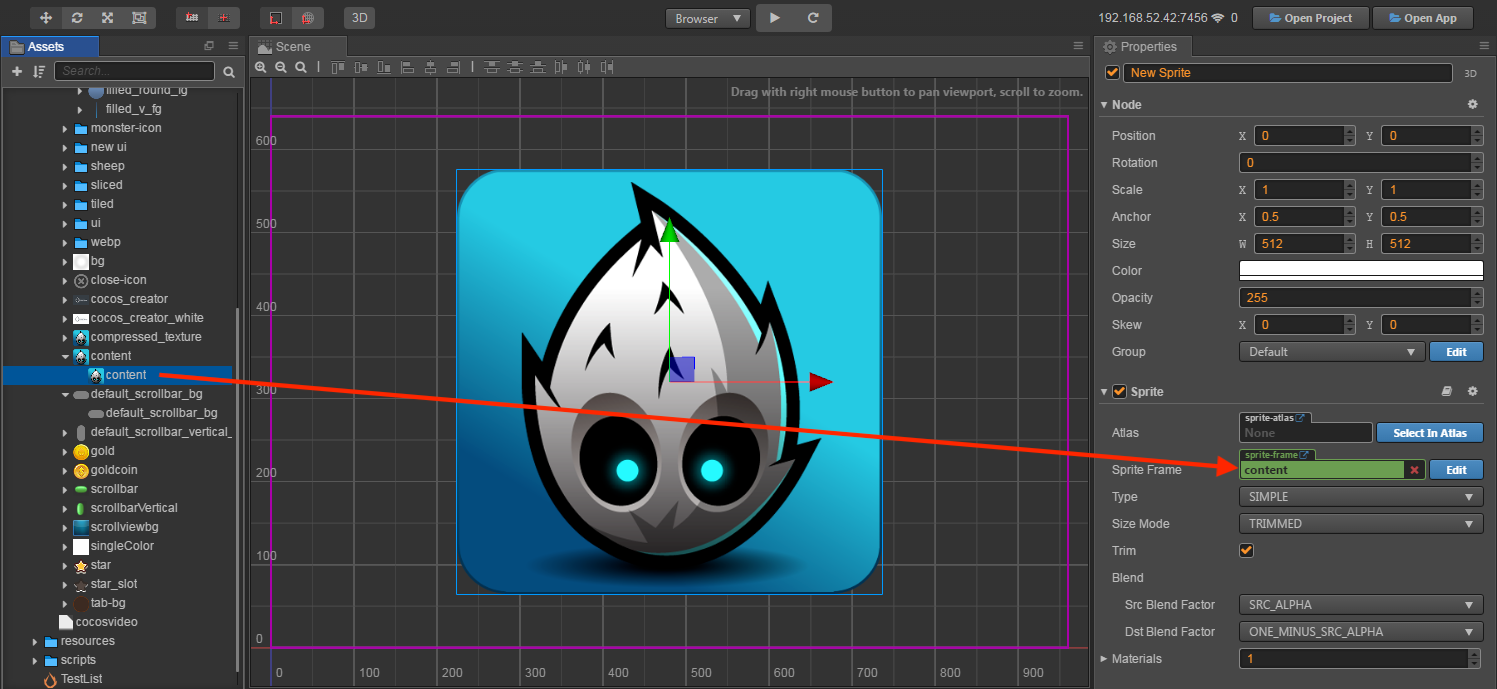Click the sort assets icon
The height and width of the screenshot is (689, 1497).
(x=39, y=72)
